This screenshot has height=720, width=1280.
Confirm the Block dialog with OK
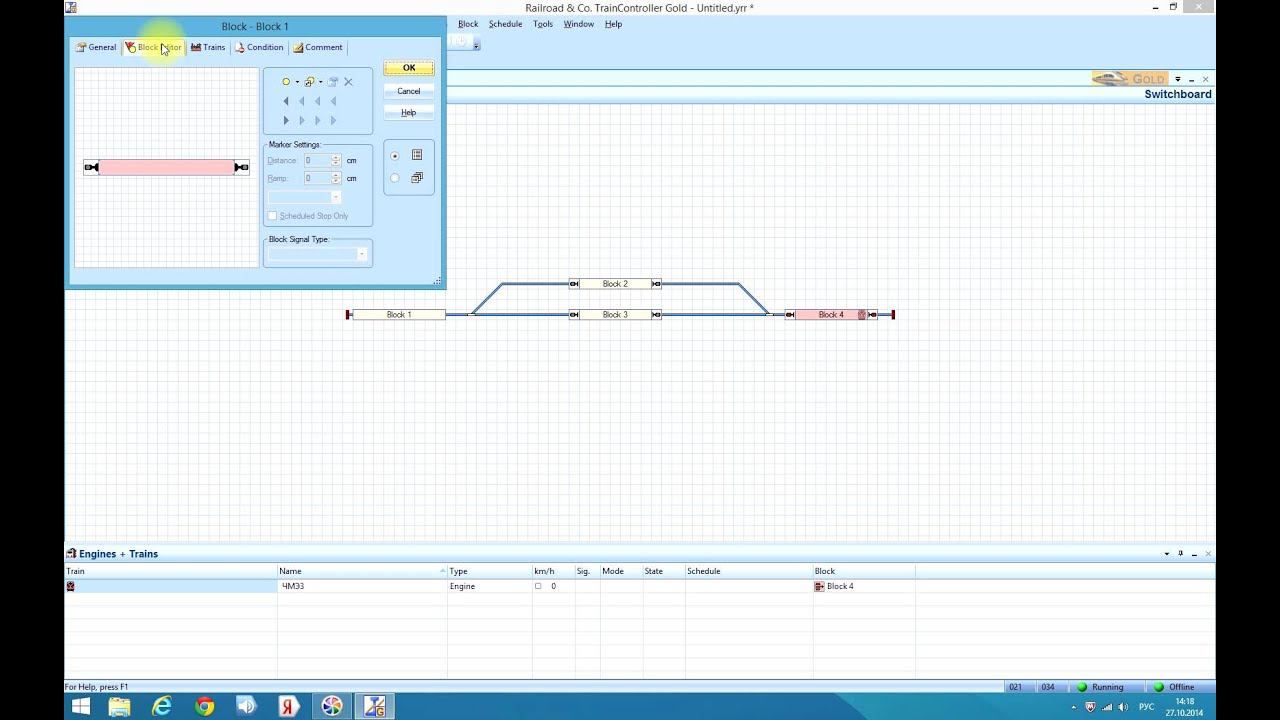click(x=409, y=68)
